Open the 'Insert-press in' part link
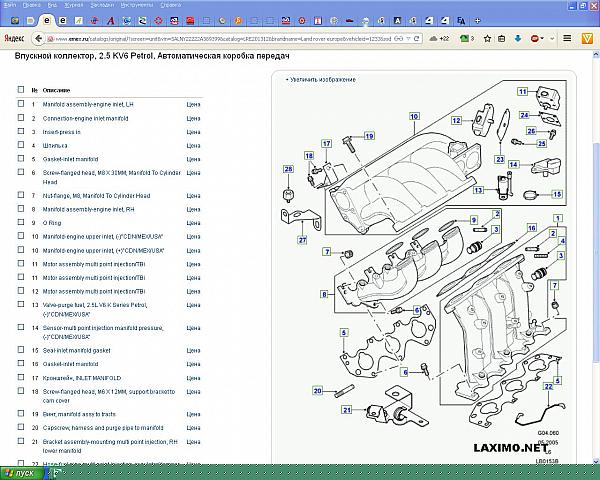 click(x=62, y=132)
